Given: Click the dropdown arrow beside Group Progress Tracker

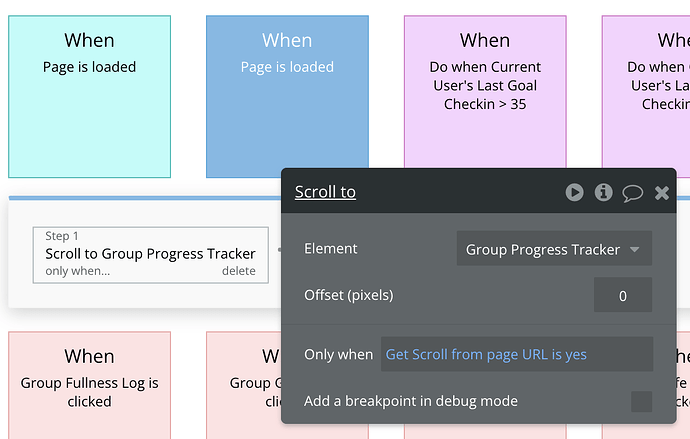Looking at the screenshot, I should coord(634,249).
